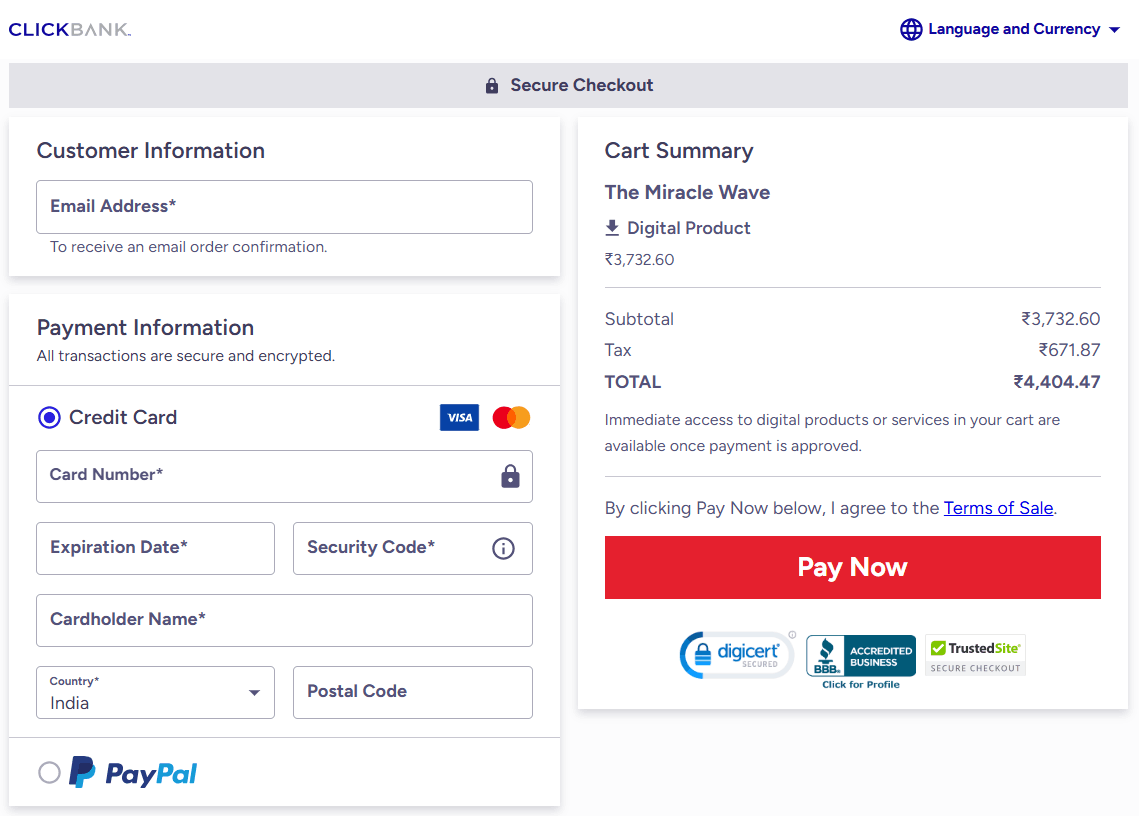Click the TrustedSite secure checkout badge
This screenshot has width=1139, height=816.
click(975, 655)
